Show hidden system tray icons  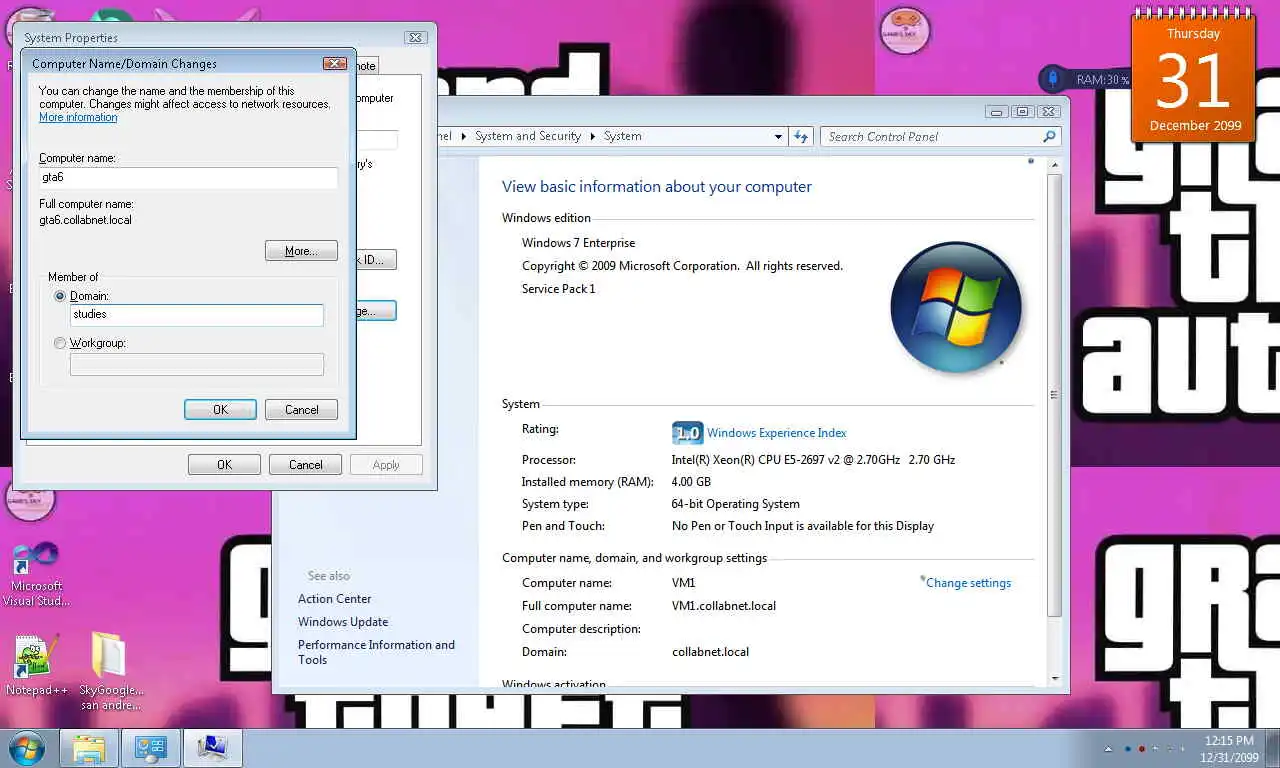pos(1108,749)
